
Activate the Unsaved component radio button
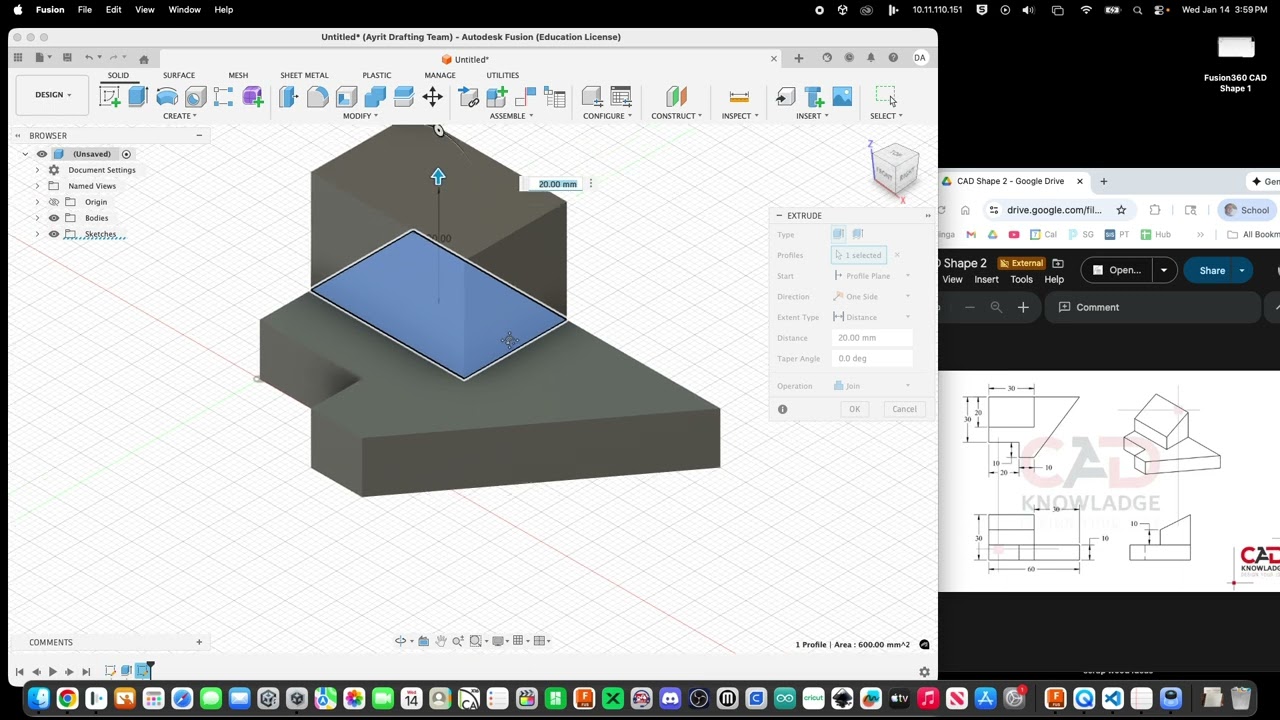[126, 154]
